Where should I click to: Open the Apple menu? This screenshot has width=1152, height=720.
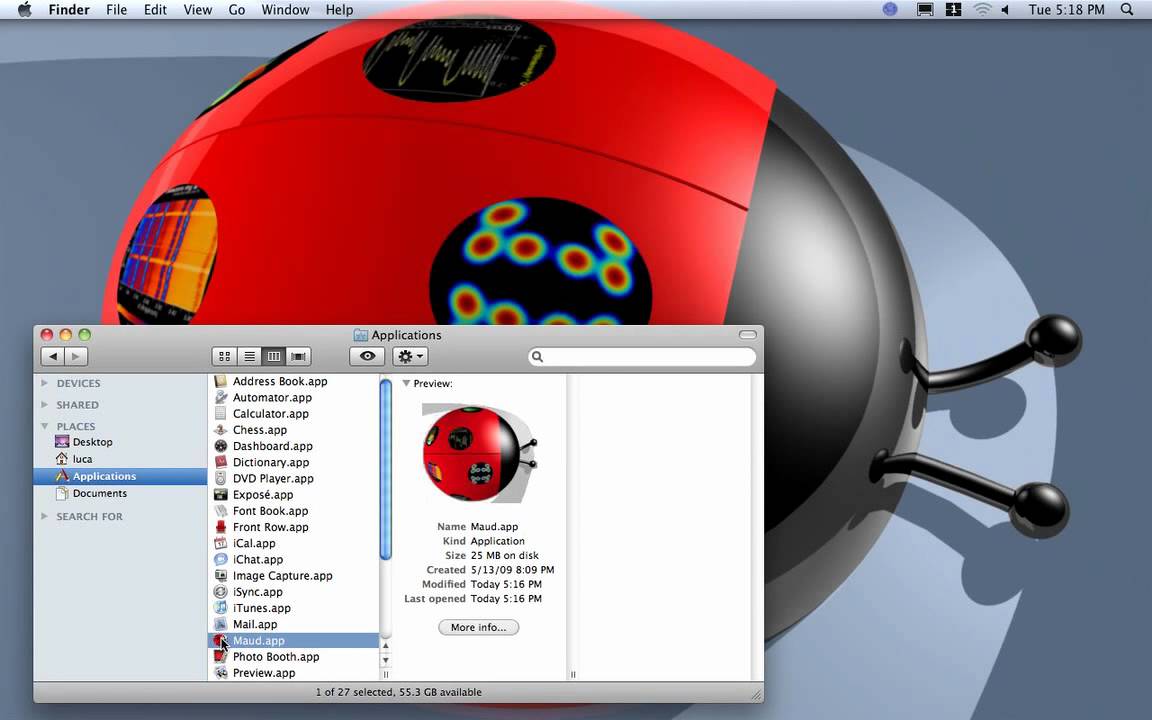coord(24,10)
